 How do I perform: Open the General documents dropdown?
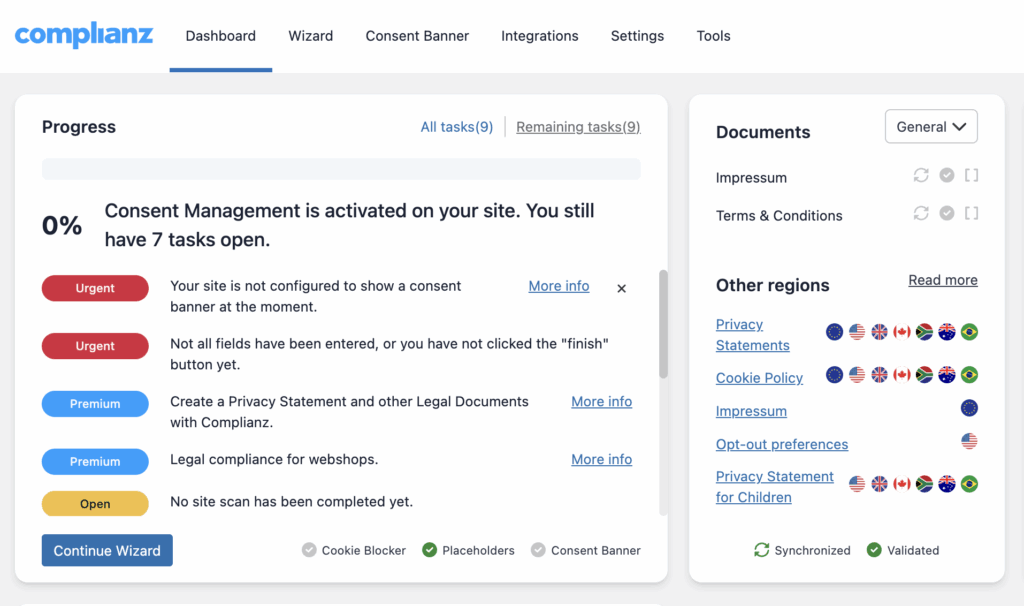tap(931, 126)
